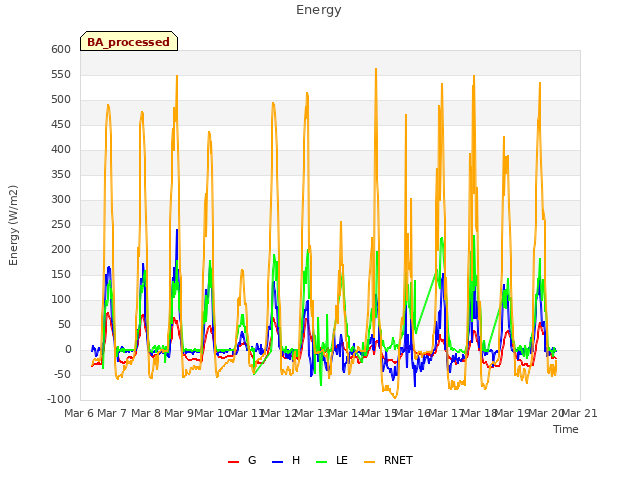Click the 600 y-axis tick label
640x480 pixels.
click(x=61, y=50)
